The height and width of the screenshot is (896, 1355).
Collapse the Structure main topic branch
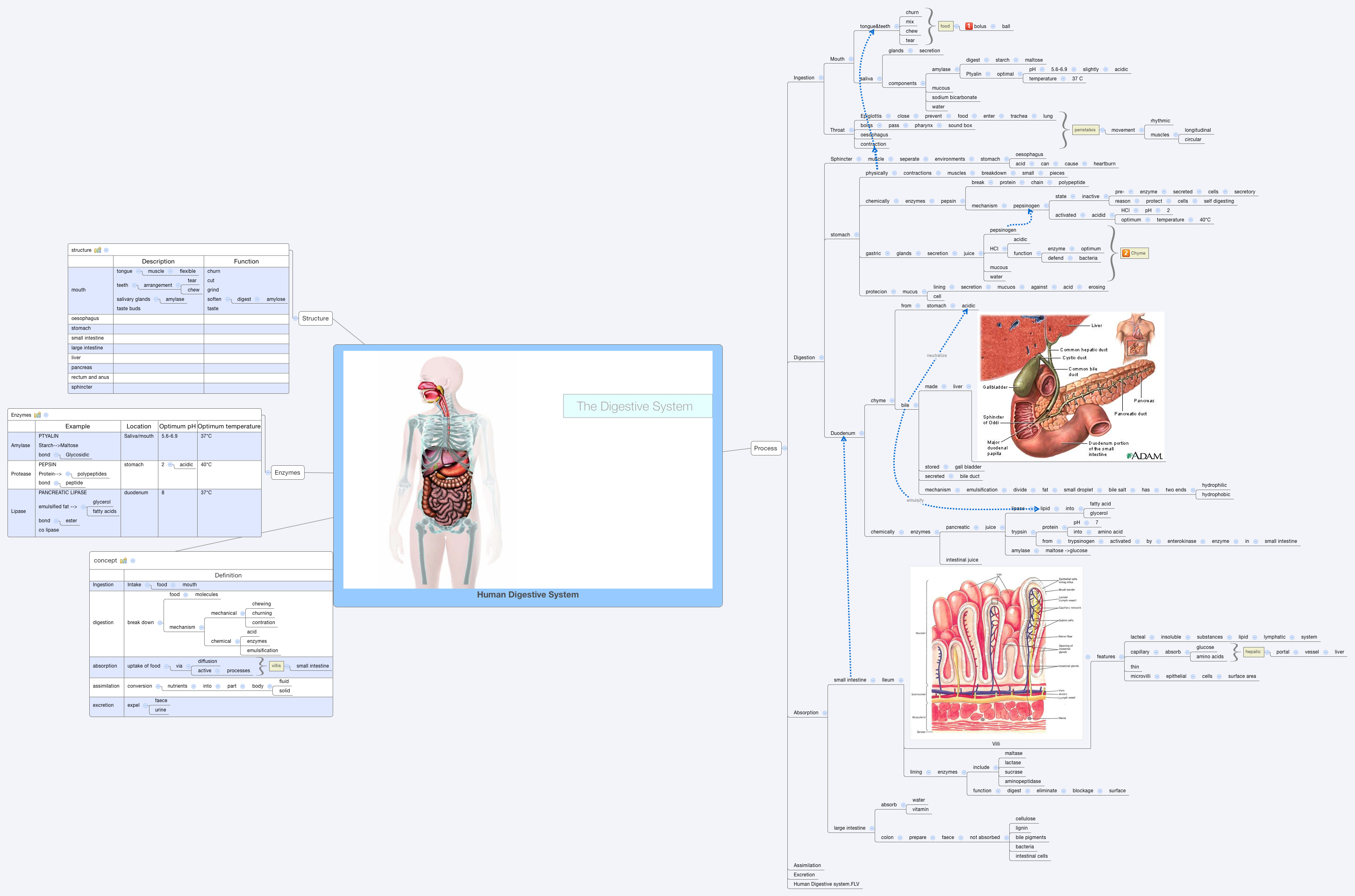(295, 319)
